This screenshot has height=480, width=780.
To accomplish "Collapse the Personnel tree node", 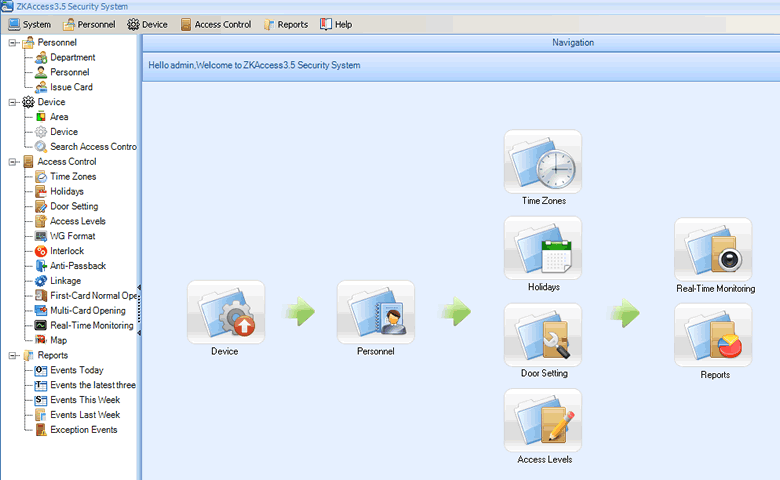I will coord(12,43).
